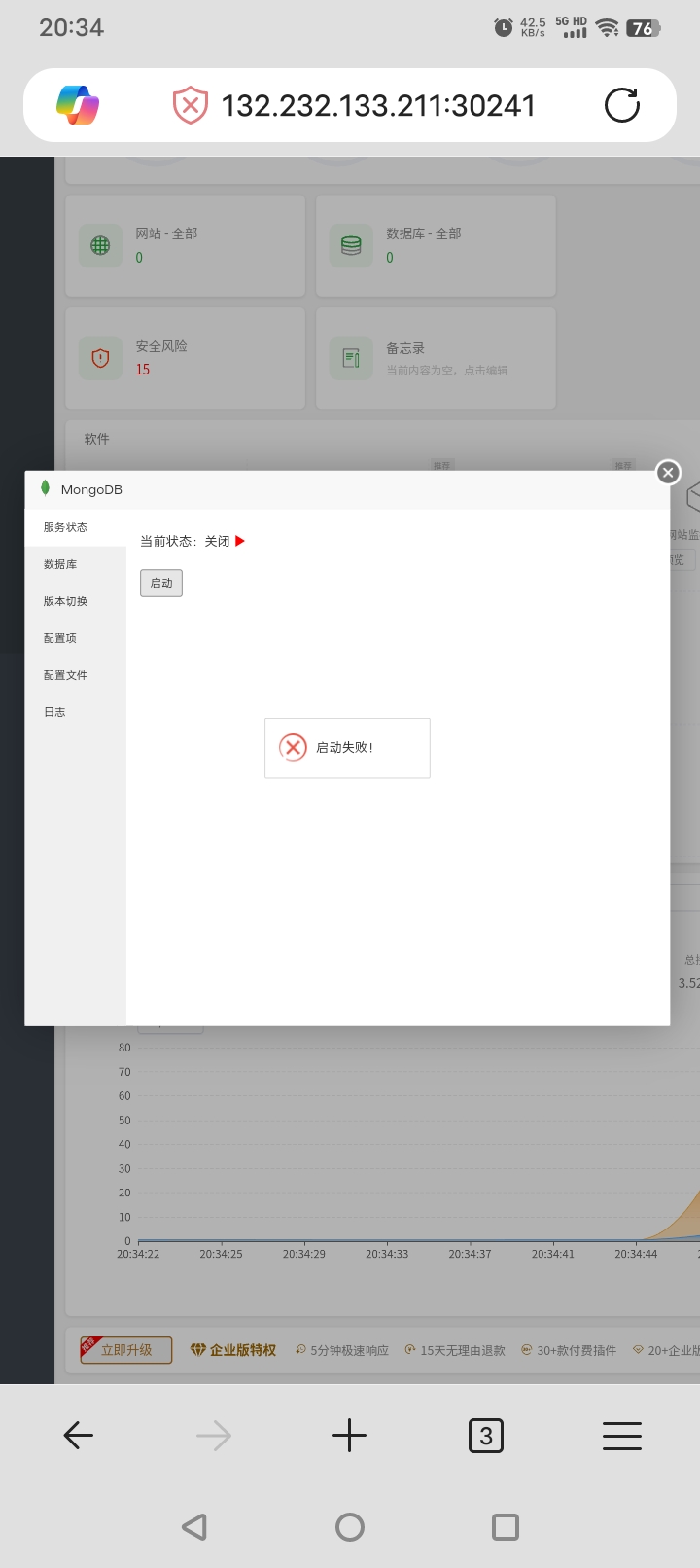The width and height of the screenshot is (700, 1568).
Task: Open the 数据库 - 全部 card database icon
Action: (351, 246)
